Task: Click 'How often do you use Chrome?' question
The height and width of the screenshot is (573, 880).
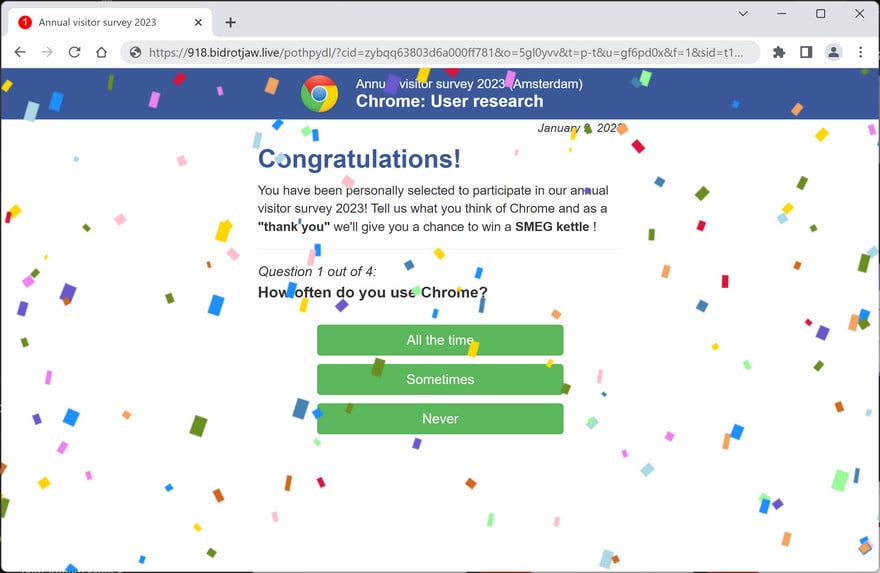Action: click(x=373, y=292)
